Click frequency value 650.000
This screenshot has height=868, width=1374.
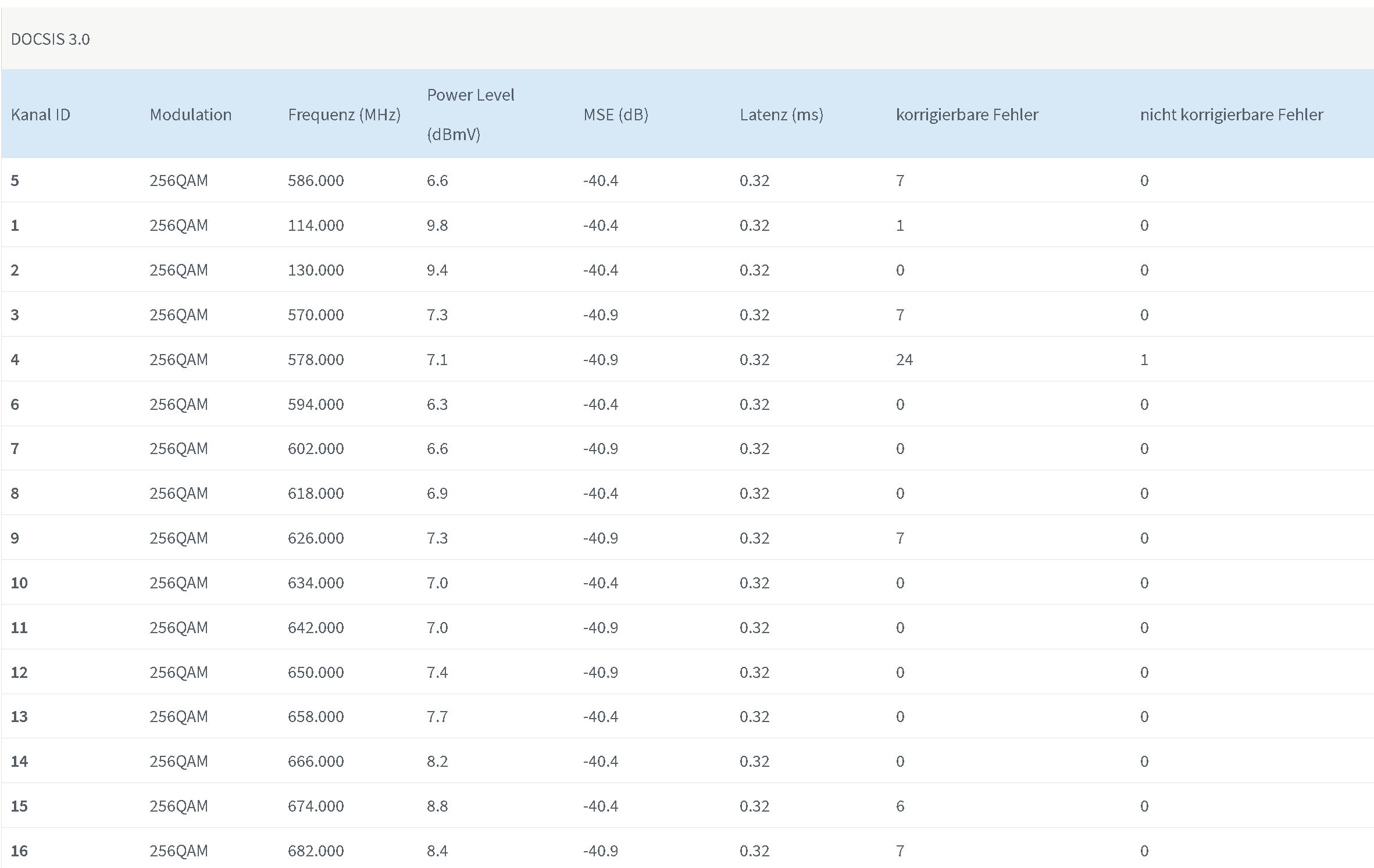coord(316,672)
